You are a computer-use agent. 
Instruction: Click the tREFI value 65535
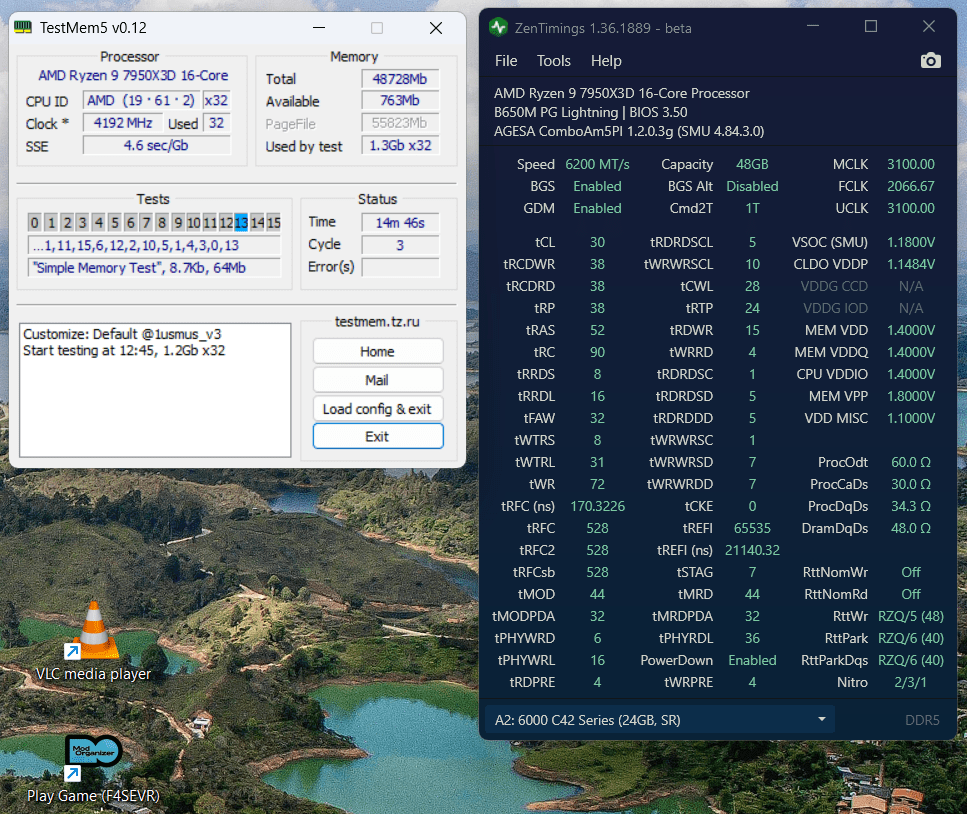click(x=752, y=528)
